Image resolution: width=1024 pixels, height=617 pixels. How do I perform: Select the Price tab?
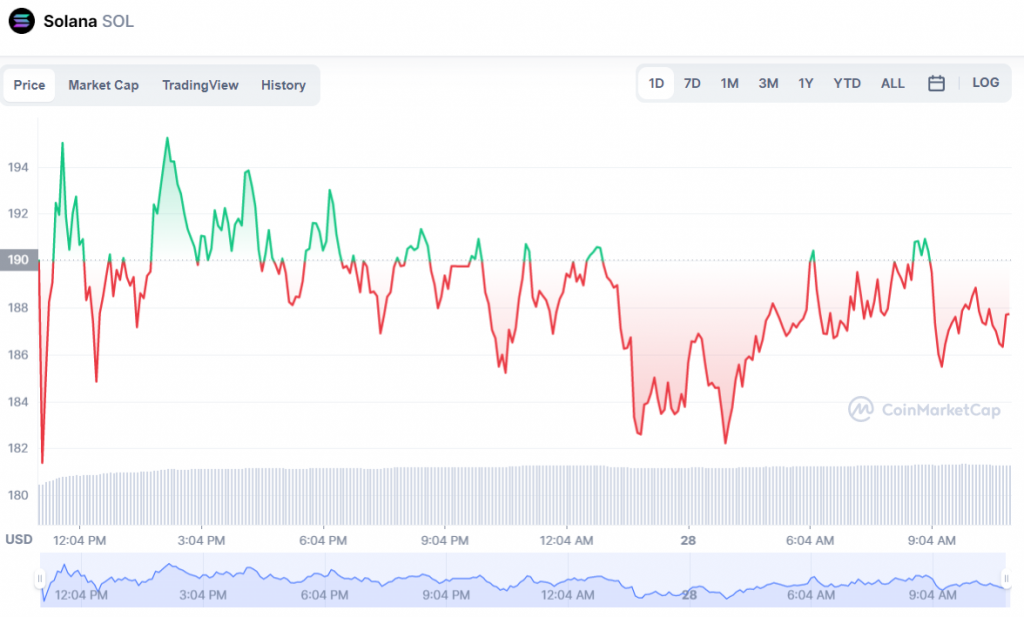tap(29, 85)
